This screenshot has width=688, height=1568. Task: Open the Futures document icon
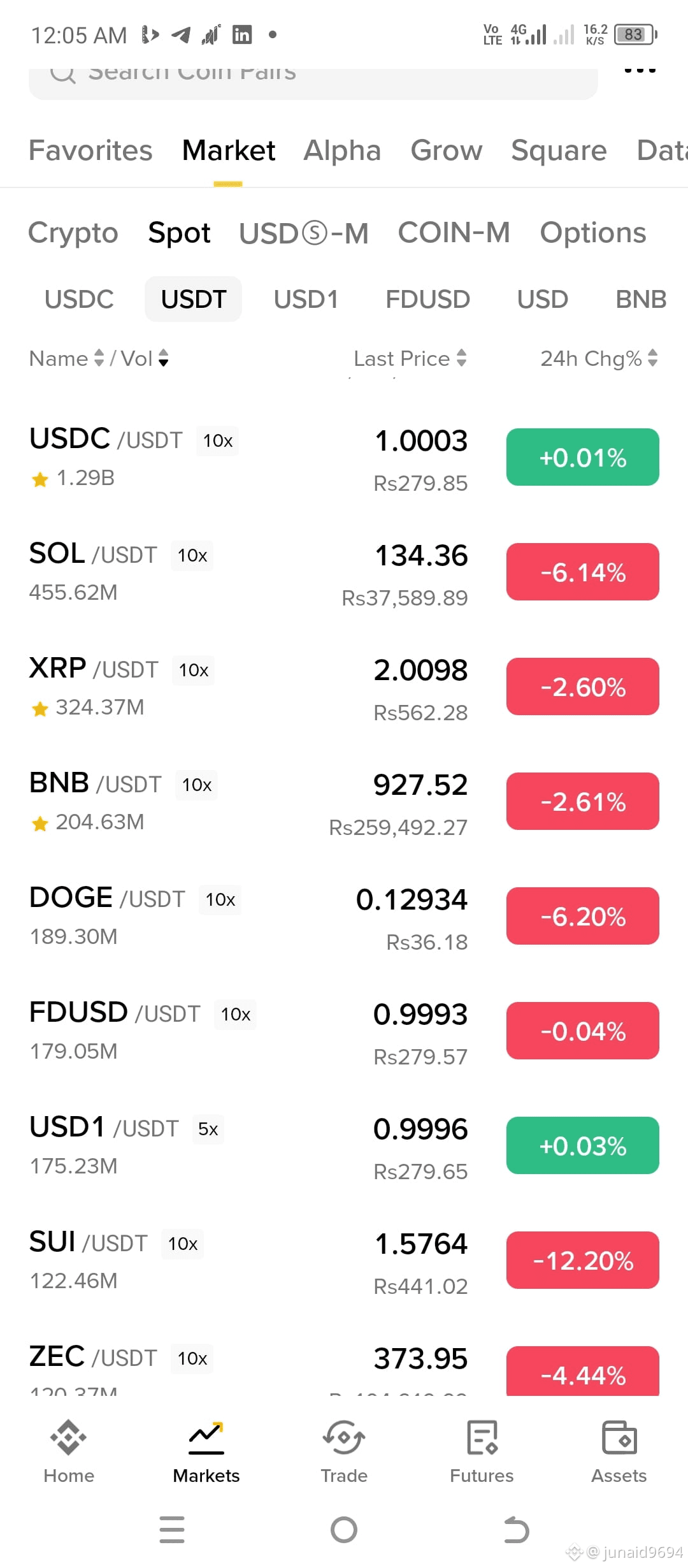click(x=482, y=1438)
